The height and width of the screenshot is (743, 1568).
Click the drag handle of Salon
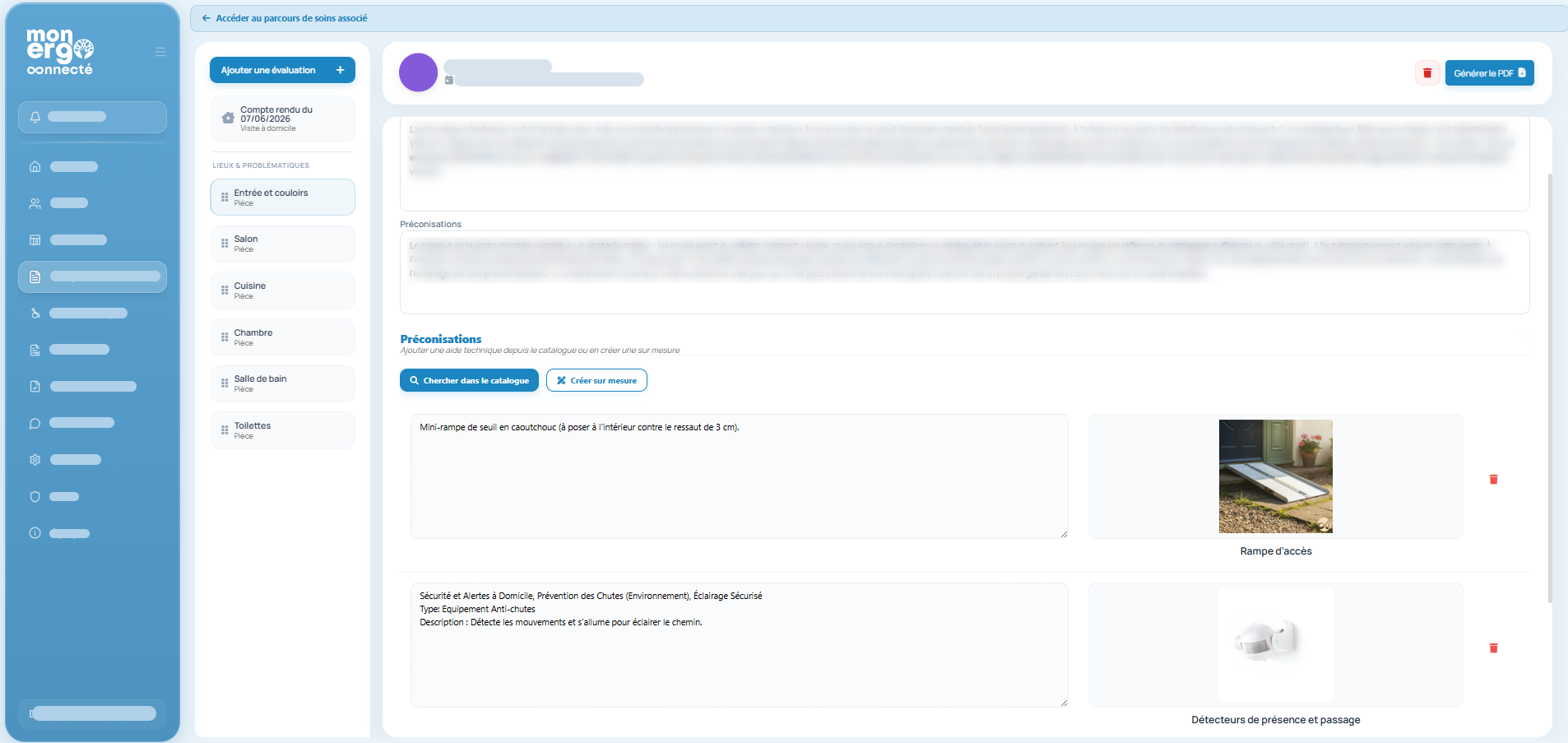[x=225, y=244]
